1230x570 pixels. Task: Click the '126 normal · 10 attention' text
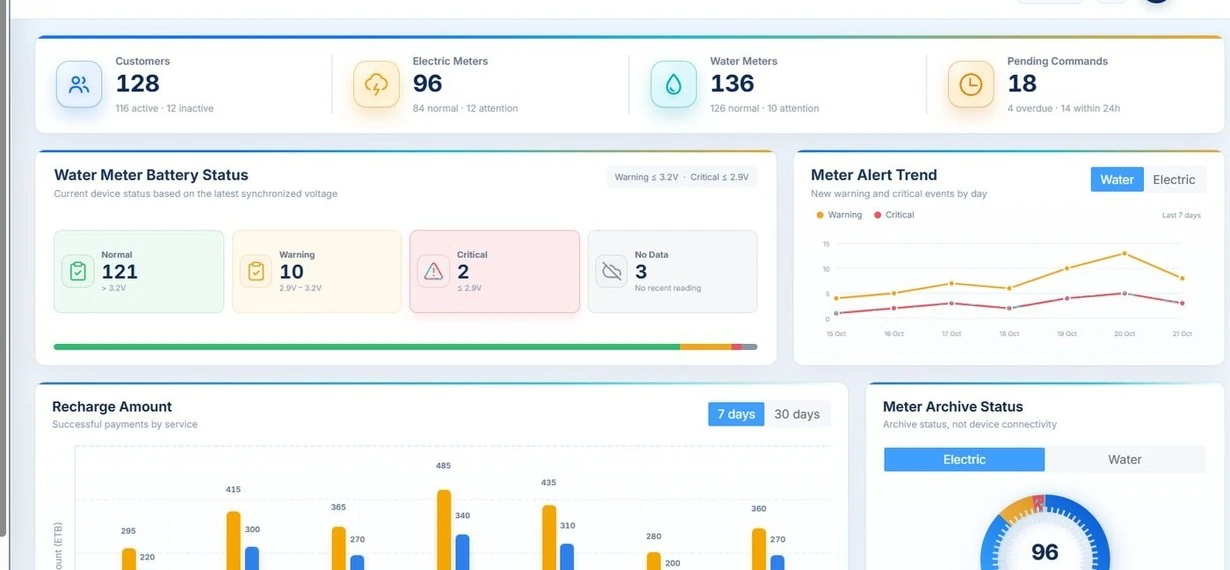[x=764, y=108]
